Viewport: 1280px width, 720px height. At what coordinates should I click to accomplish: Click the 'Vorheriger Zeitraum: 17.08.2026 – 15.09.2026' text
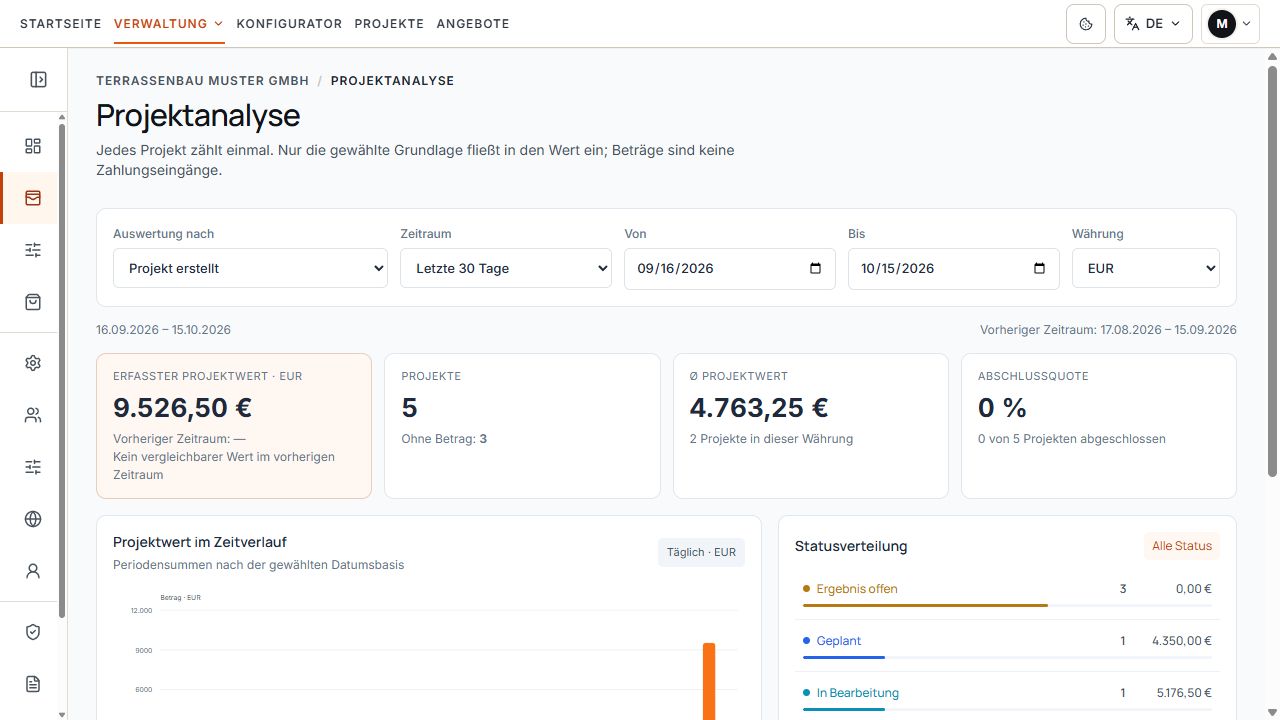click(1108, 330)
